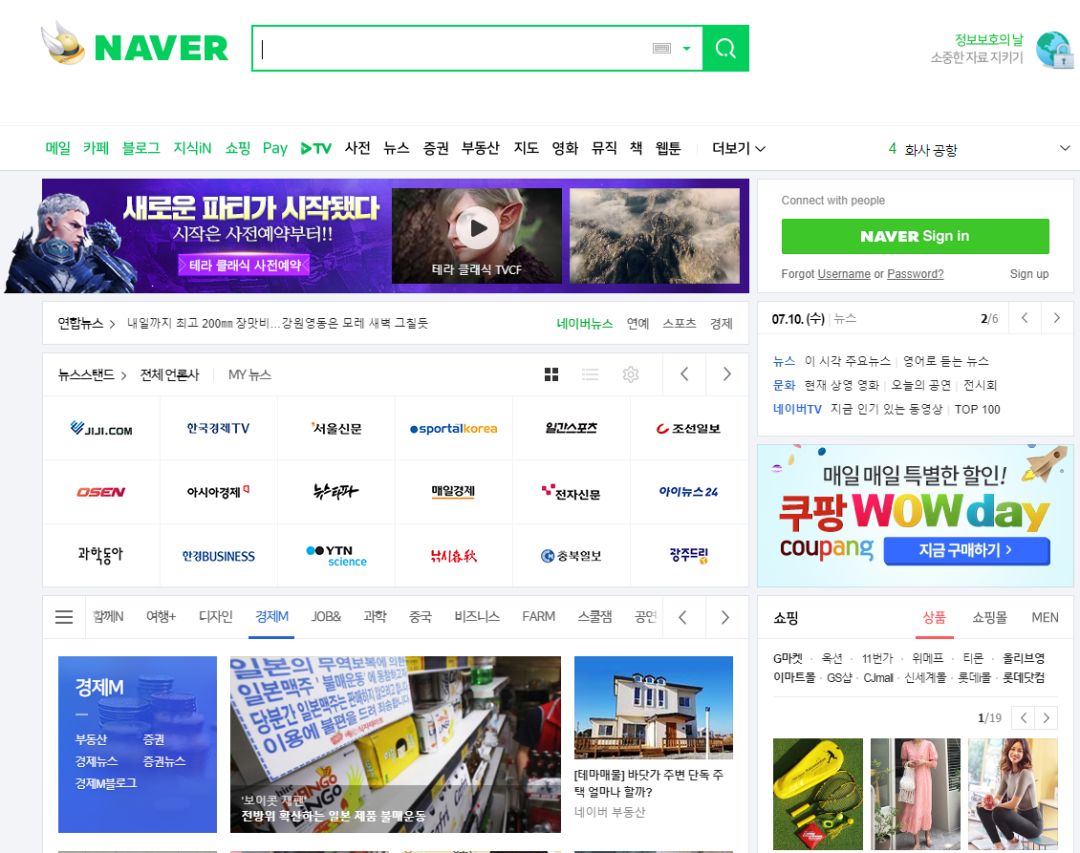Go to next newsstand page arrow
Screen dimensions: 1080x853
pyautogui.click(x=727, y=374)
